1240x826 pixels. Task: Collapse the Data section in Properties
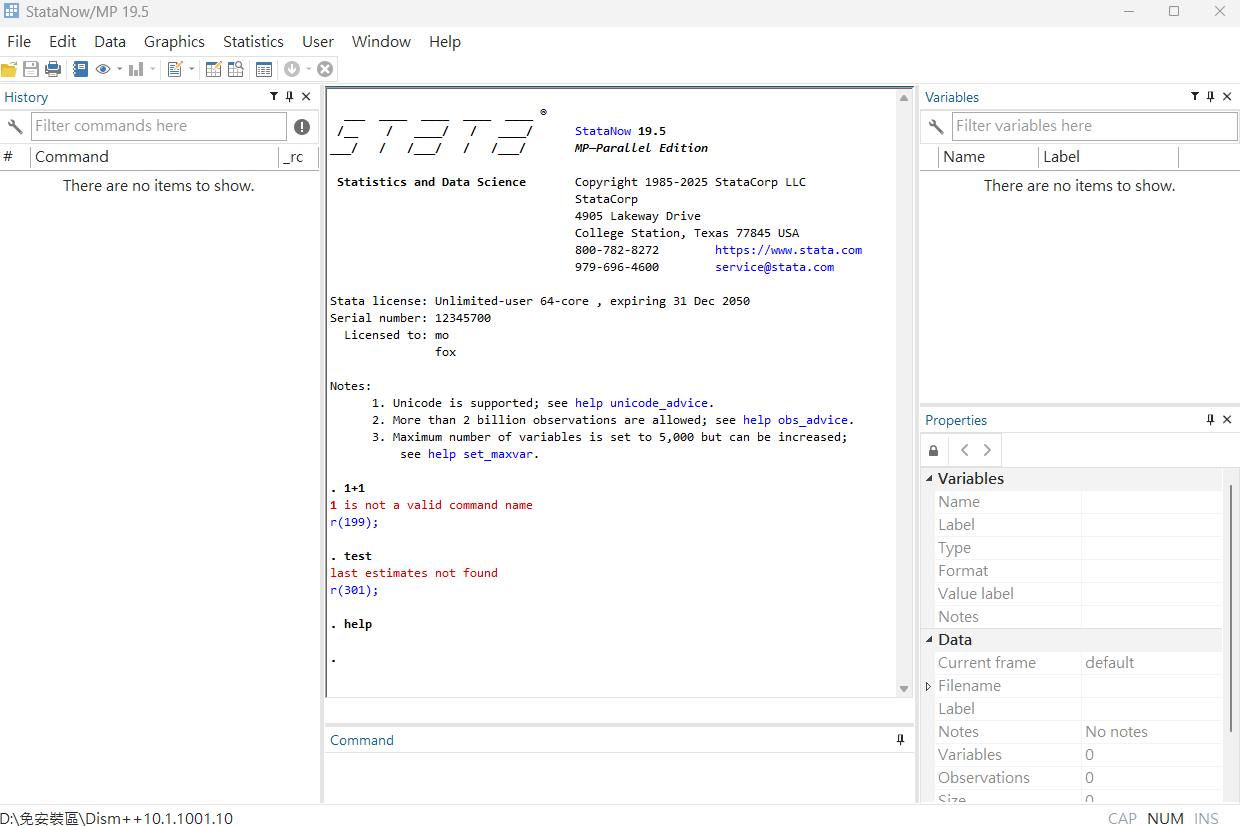click(929, 640)
